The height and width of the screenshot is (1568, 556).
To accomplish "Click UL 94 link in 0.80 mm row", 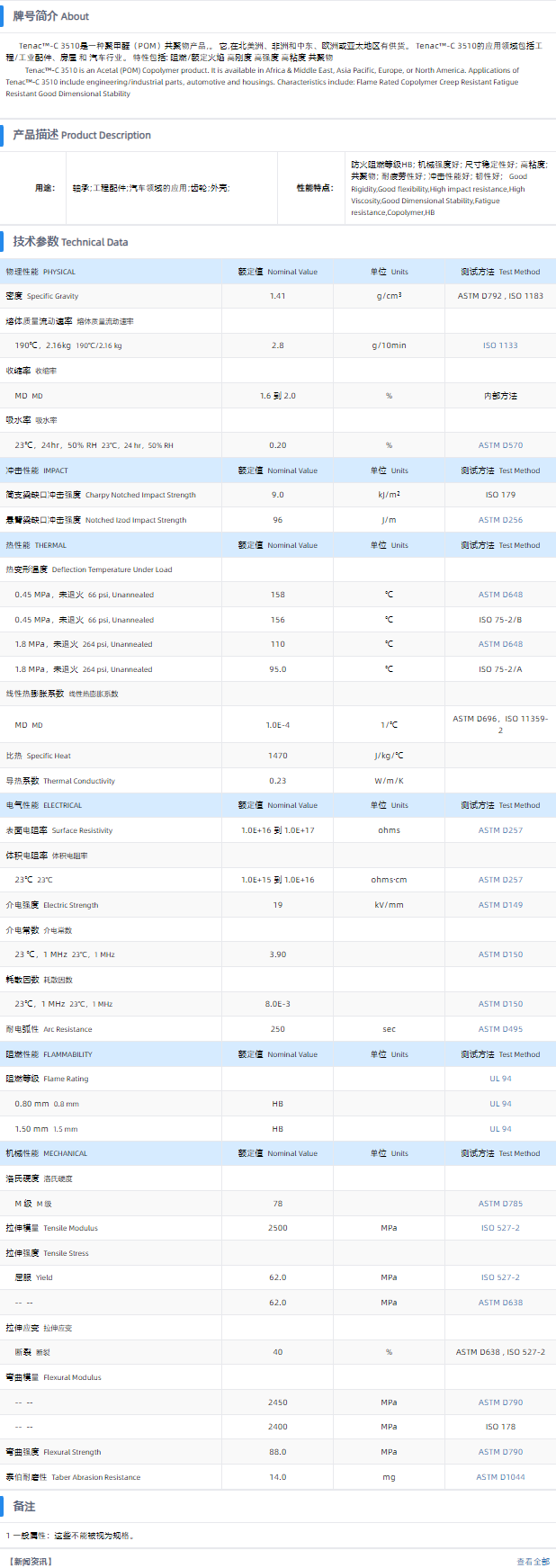I will [x=500, y=1104].
